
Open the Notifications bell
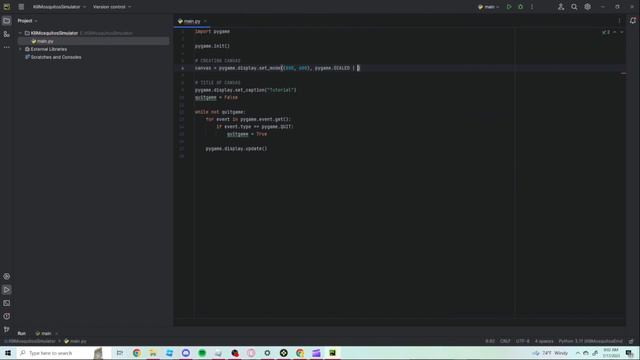pos(633,21)
